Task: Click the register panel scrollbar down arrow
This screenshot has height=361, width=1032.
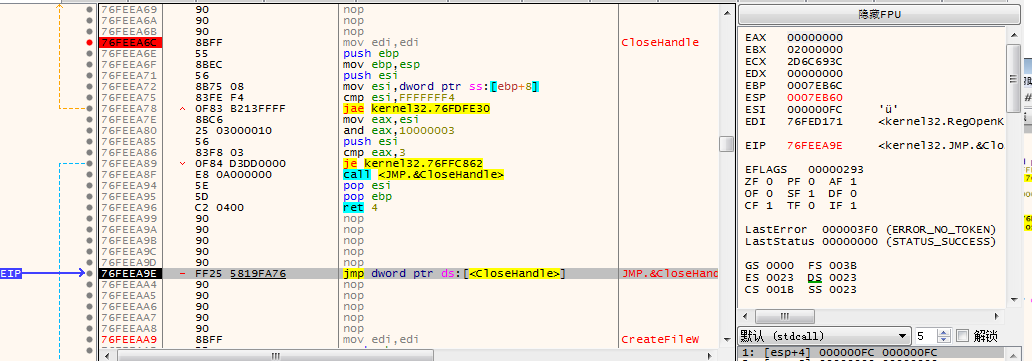Action: (1014, 301)
